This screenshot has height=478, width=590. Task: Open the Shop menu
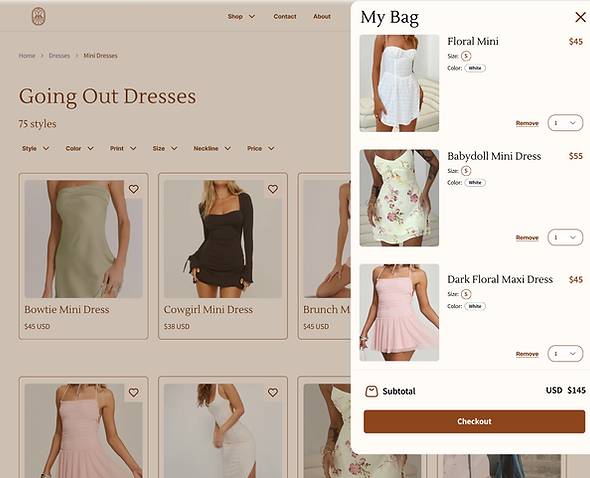click(241, 17)
